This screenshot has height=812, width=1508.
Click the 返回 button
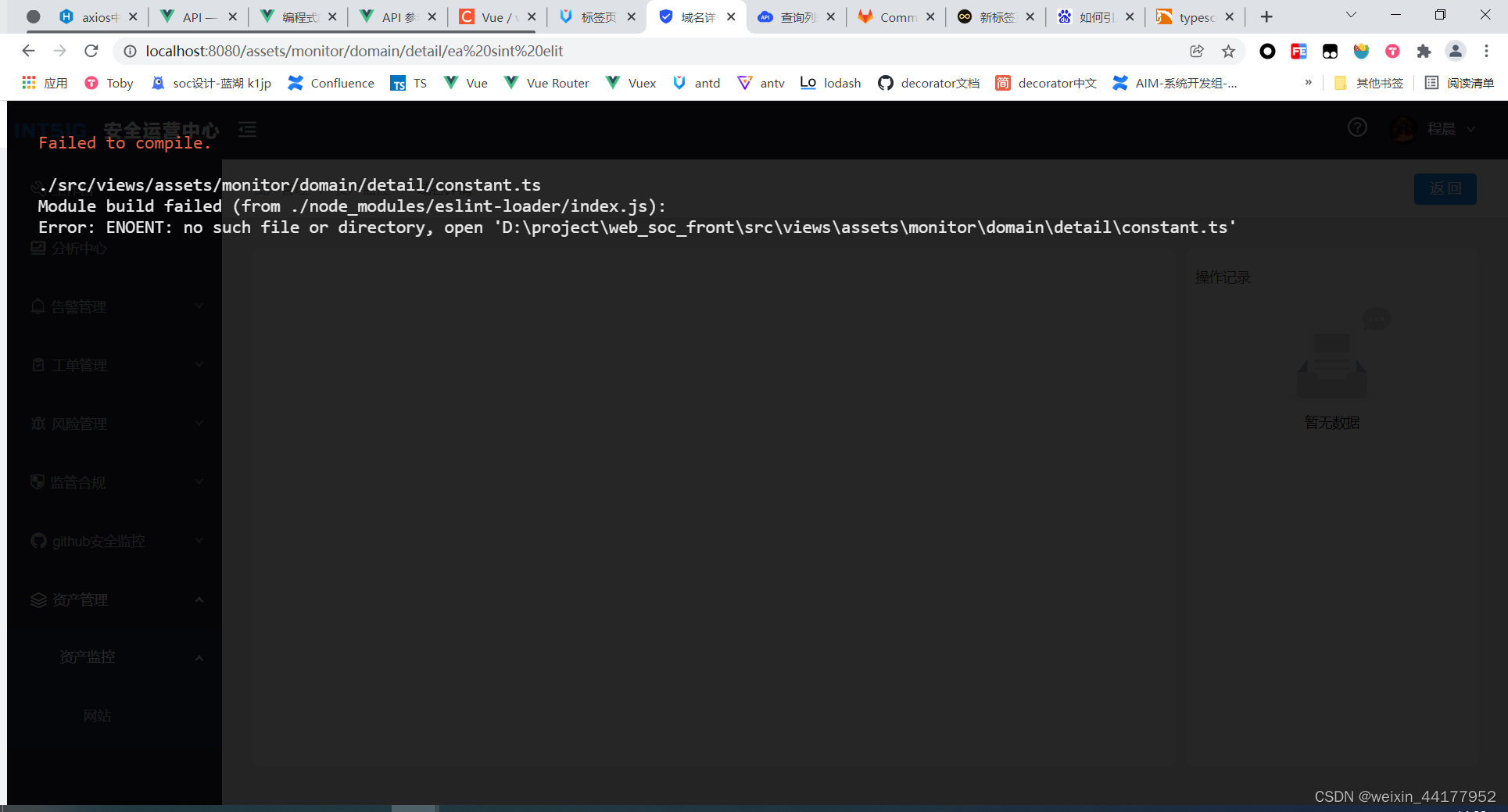(x=1445, y=189)
